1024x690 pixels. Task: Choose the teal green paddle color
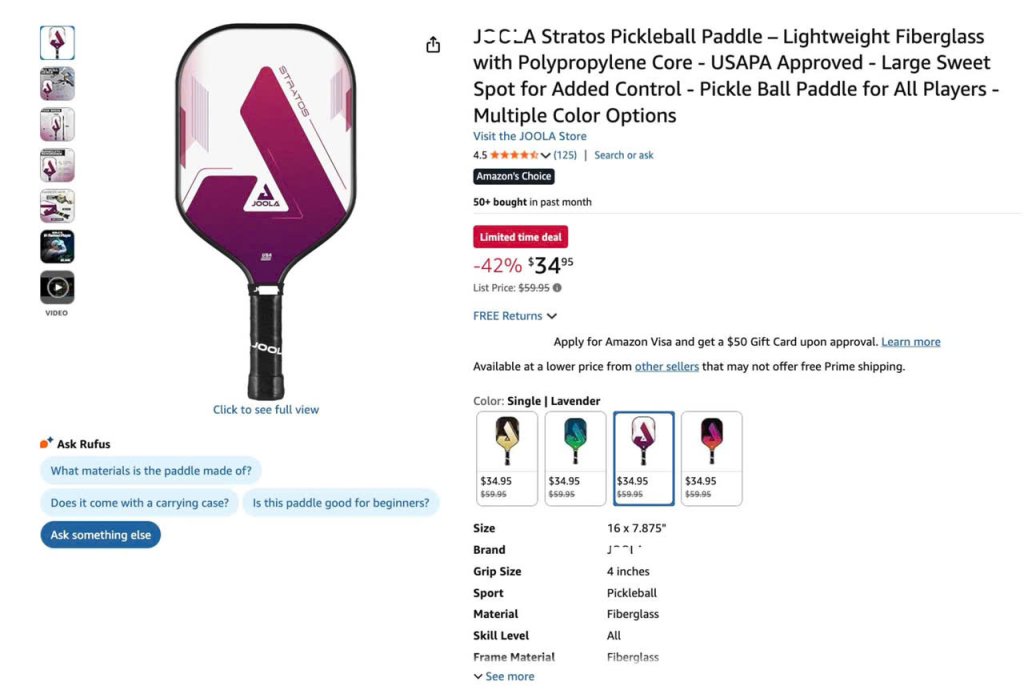[x=575, y=458]
